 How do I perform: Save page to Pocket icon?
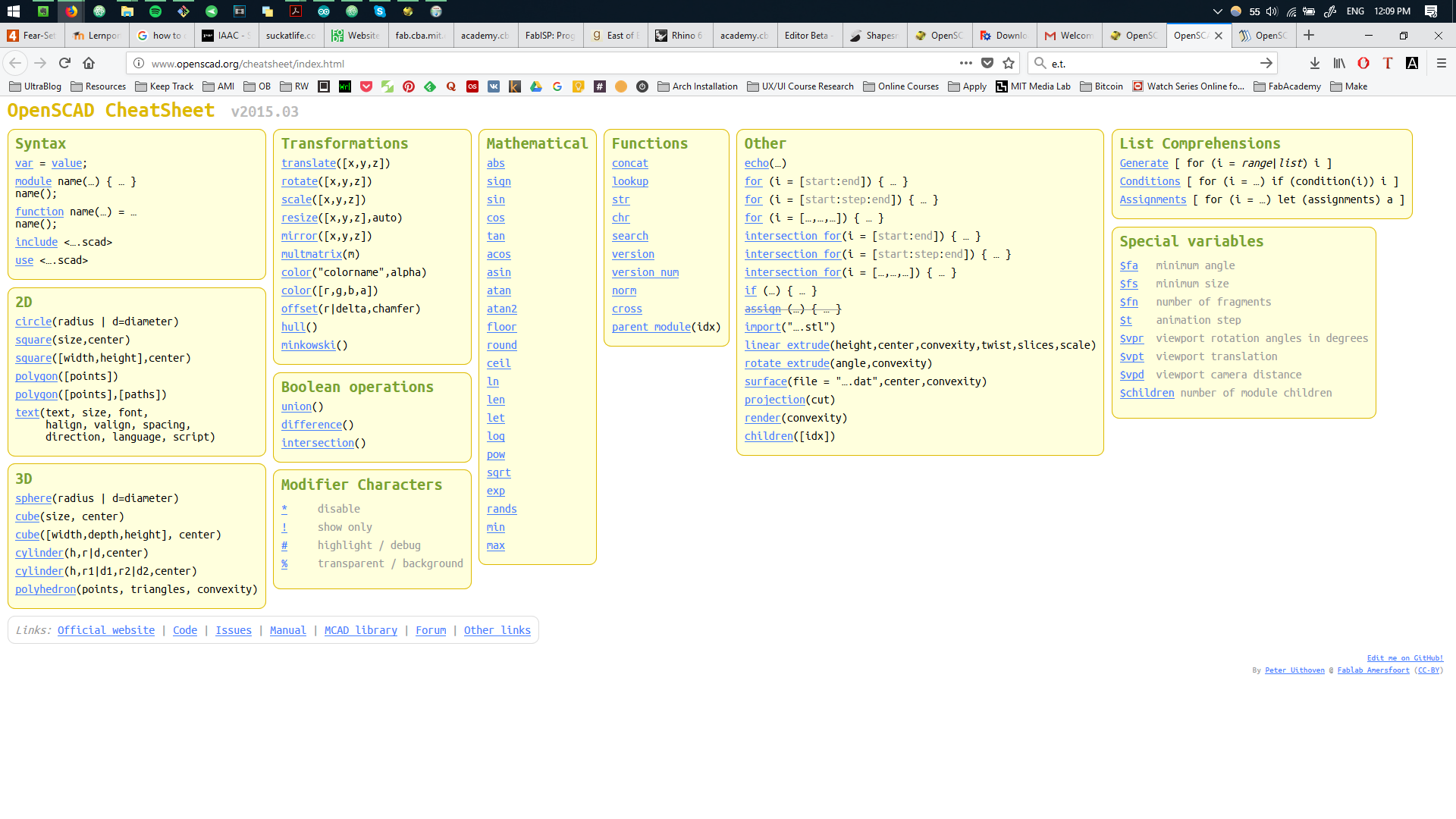click(x=987, y=63)
